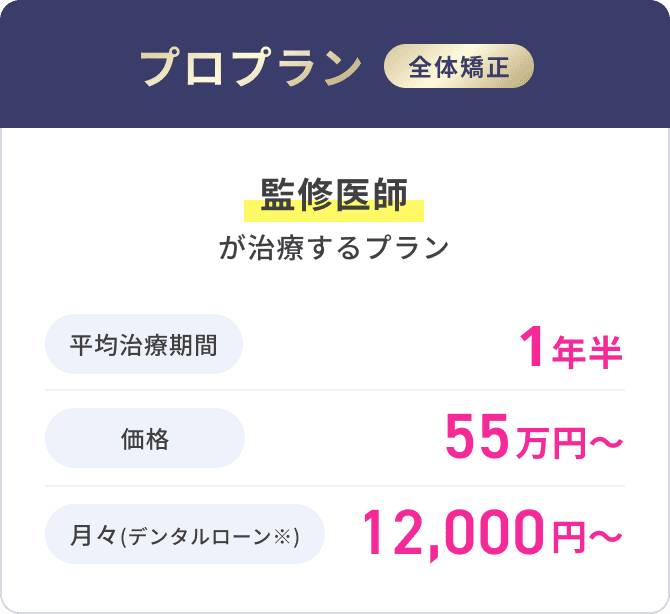Click the wave dash after 55万円

pyautogui.click(x=606, y=442)
